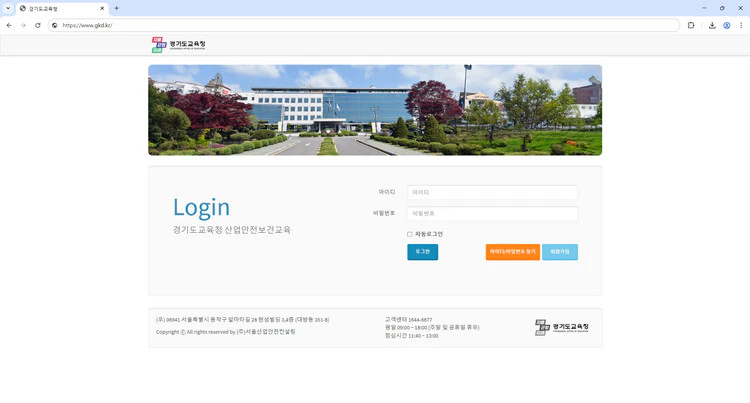The height and width of the screenshot is (403, 750).
Task: Open a new tab with plus button
Action: (117, 8)
